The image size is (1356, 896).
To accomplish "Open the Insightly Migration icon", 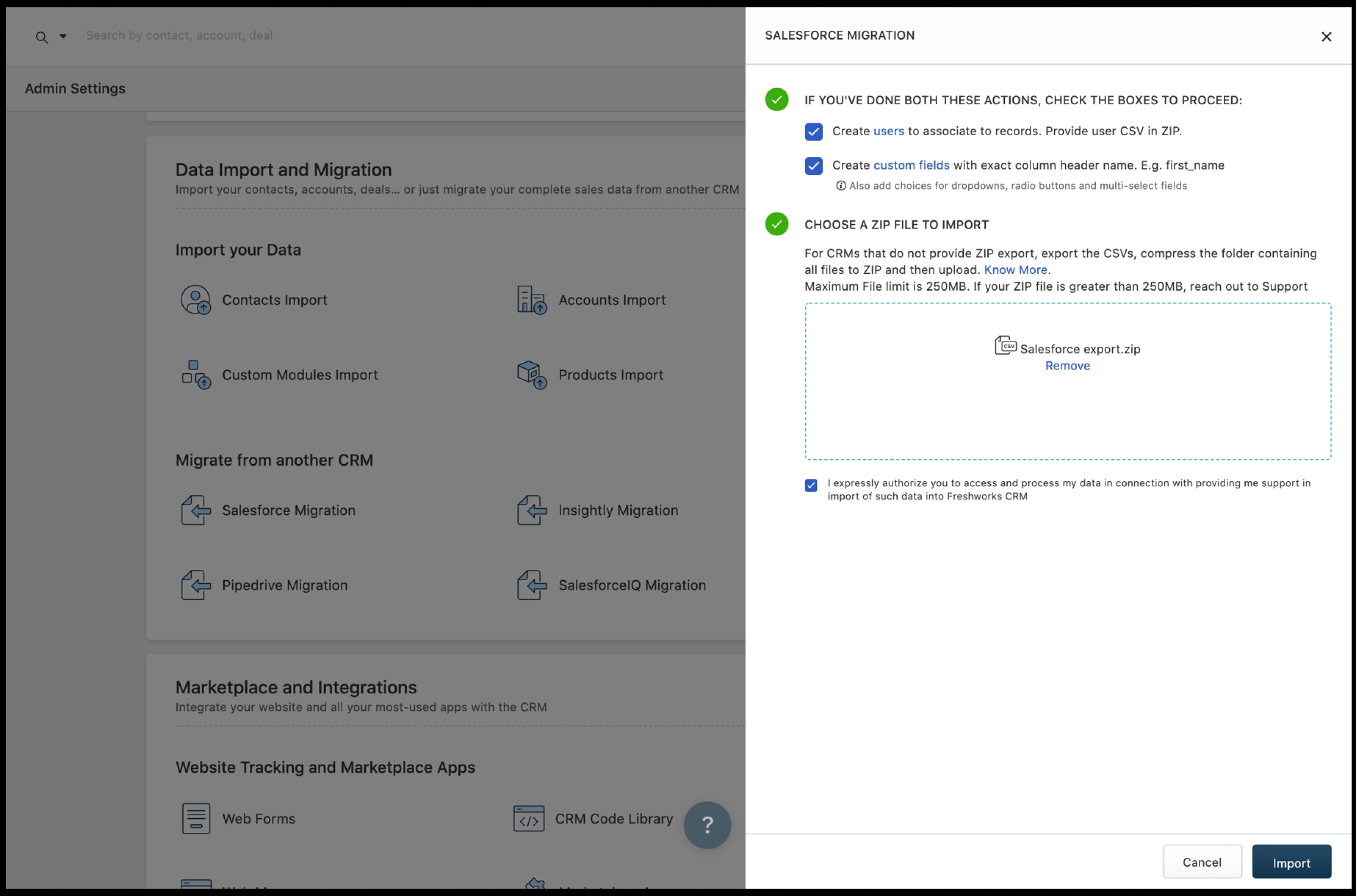I will 531,510.
